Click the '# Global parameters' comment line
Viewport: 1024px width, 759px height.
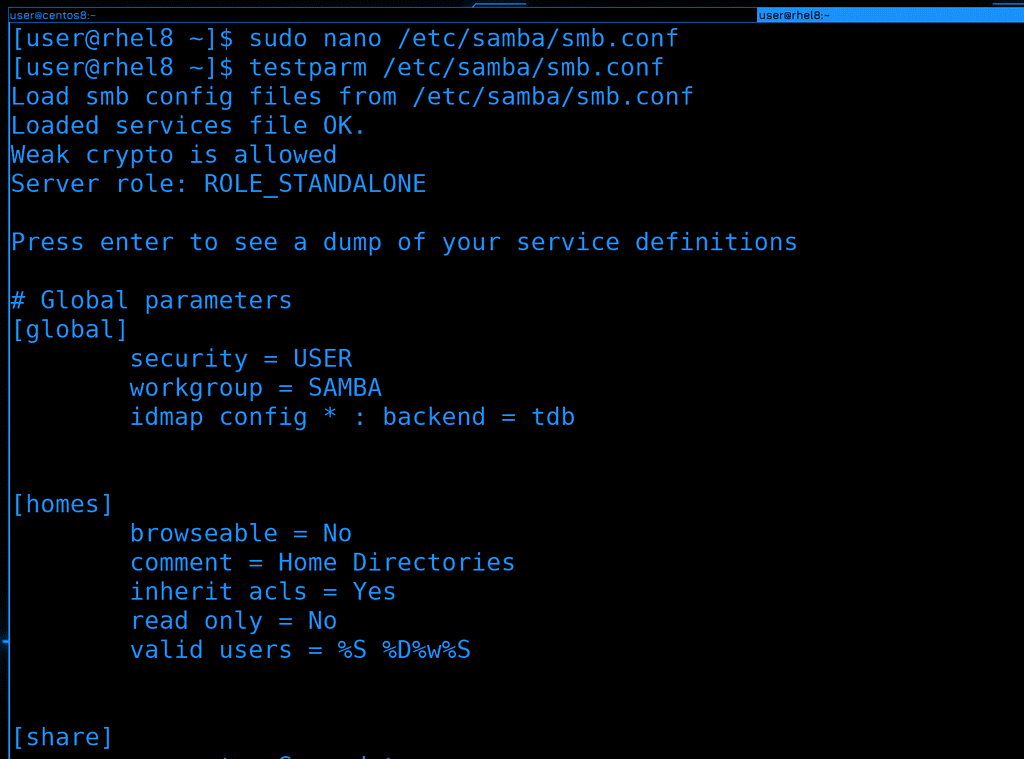[x=151, y=300]
